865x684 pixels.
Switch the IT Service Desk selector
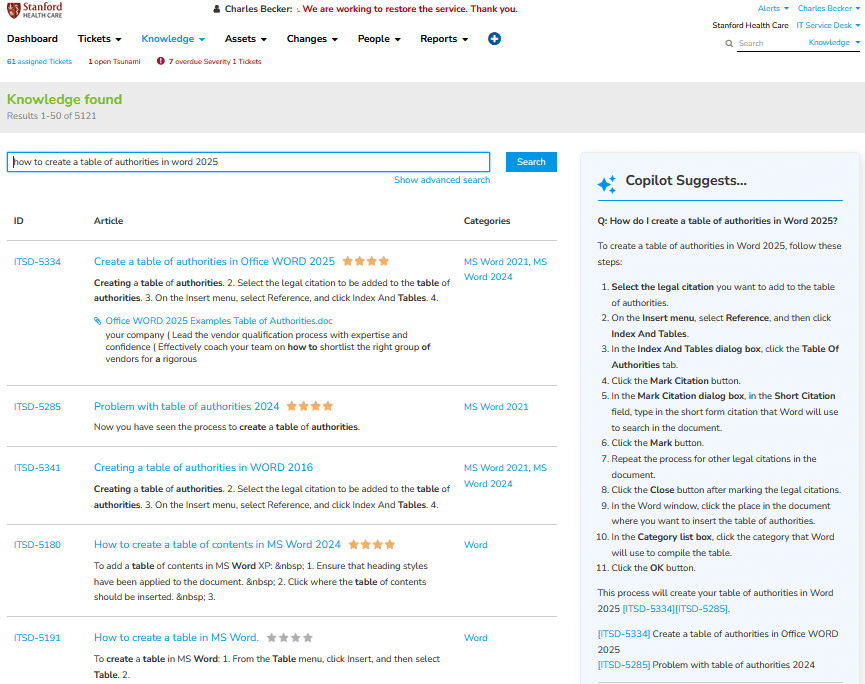point(828,25)
